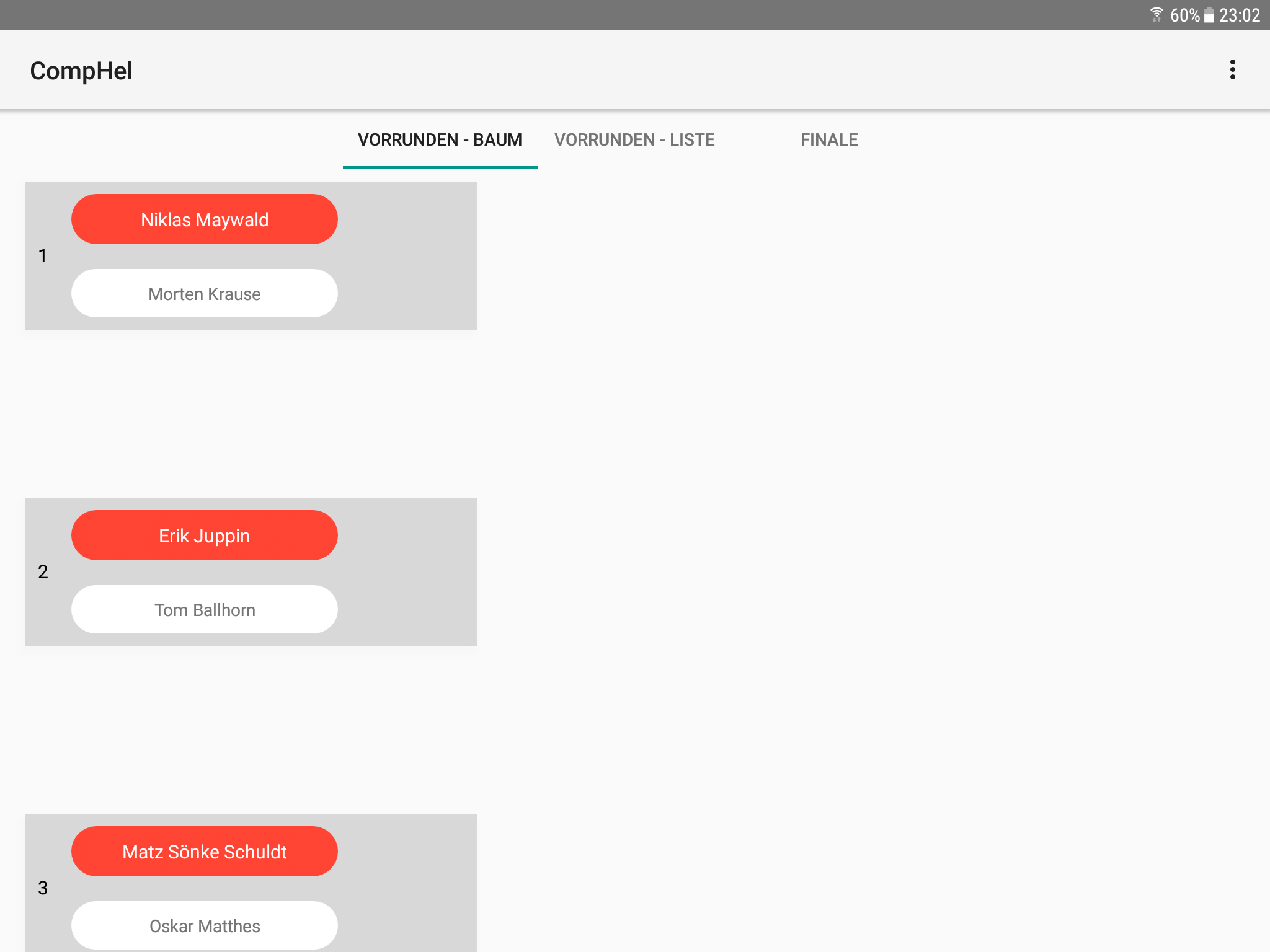Select Matz Sönke Schuldt in match 3
This screenshot has width=1270, height=952.
[205, 852]
